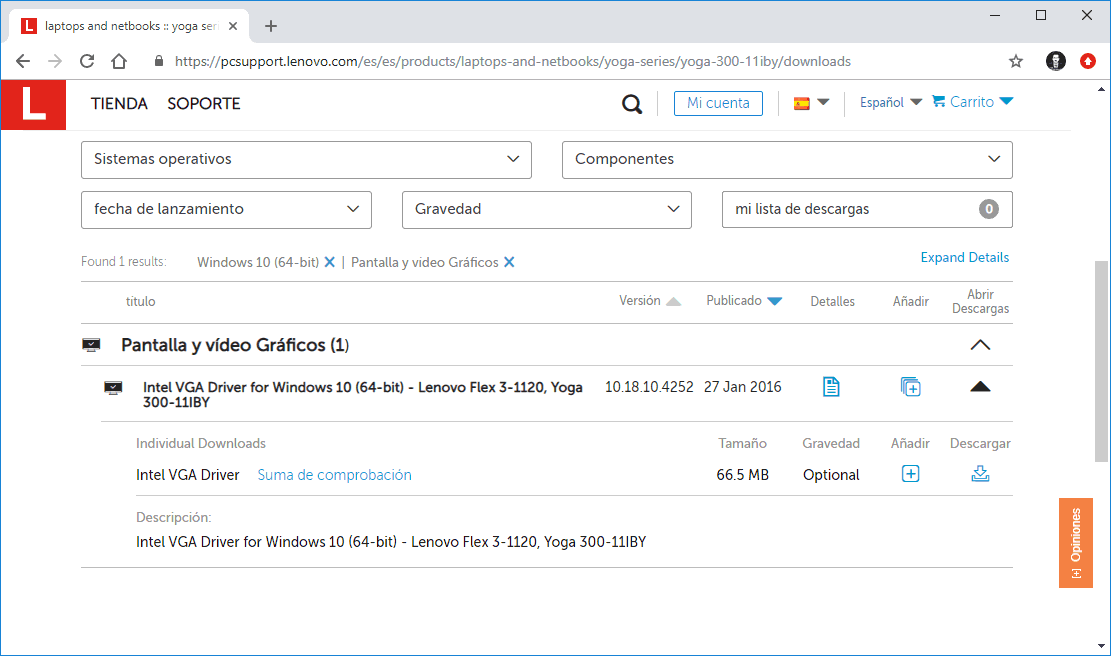The image size is (1111, 656).
Task: Click the monitor icon beside Intel VGA Driver title
Action: (x=113, y=388)
